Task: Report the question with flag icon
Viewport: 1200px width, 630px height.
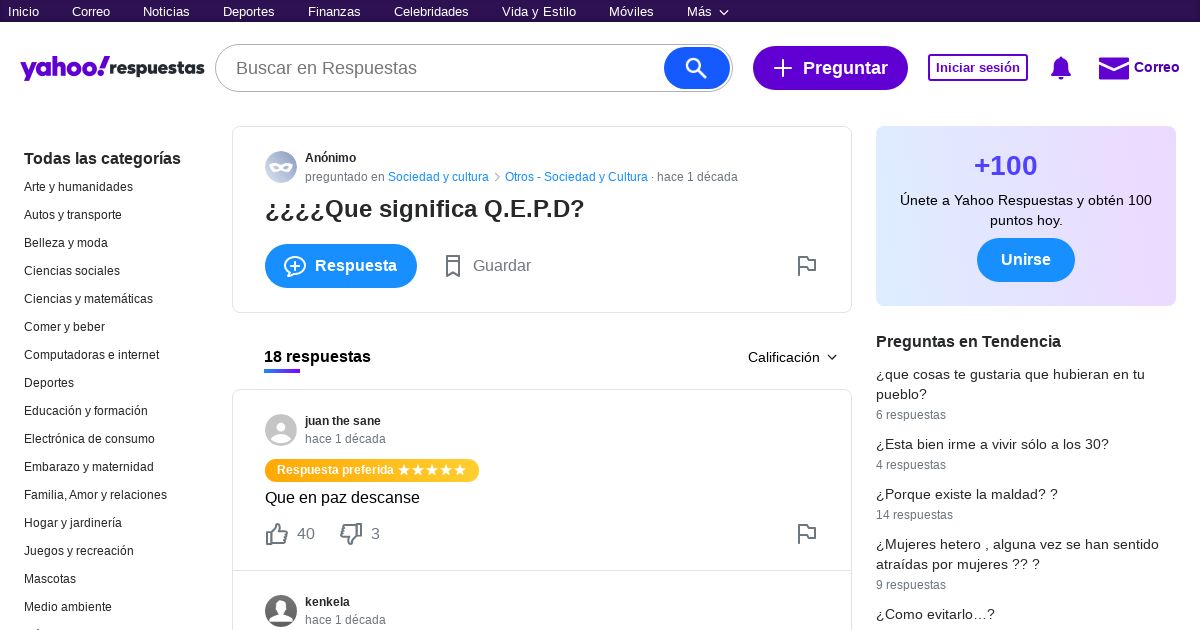Action: 807,266
